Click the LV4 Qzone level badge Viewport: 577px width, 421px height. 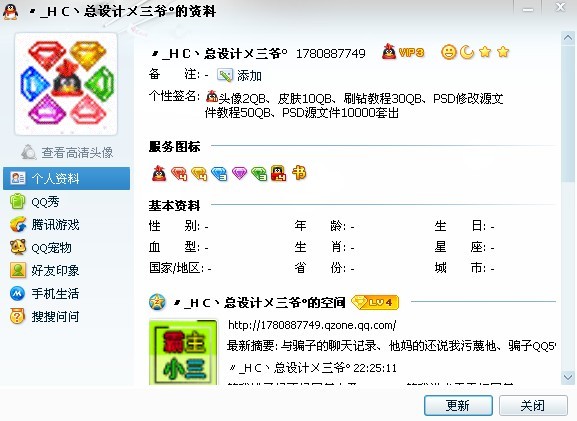(x=375, y=303)
